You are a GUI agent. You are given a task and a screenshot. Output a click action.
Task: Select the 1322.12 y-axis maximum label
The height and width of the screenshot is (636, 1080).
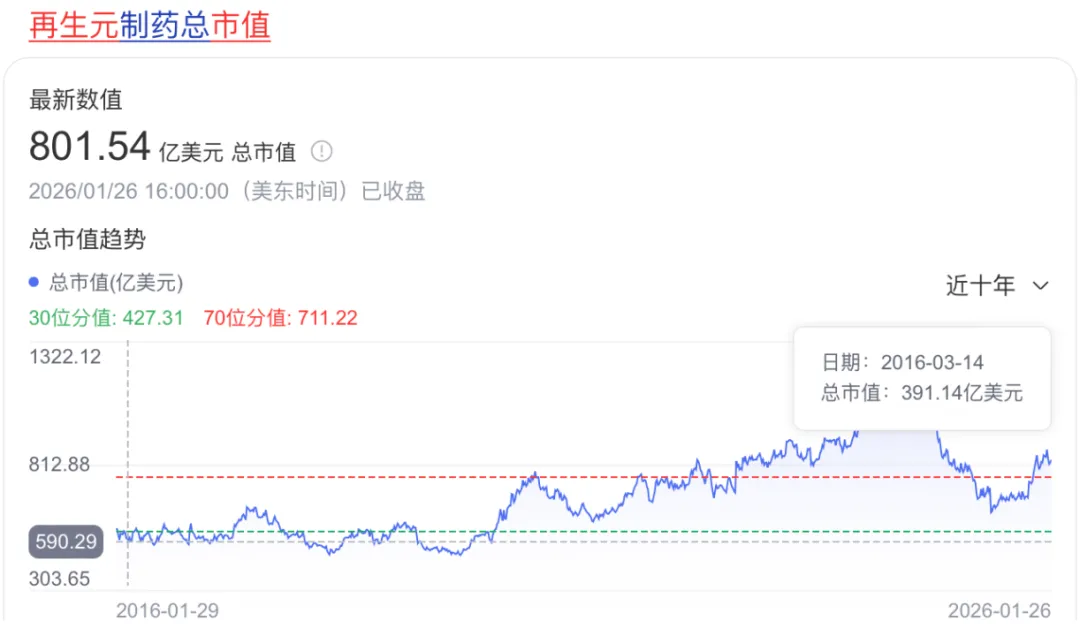[x=65, y=357]
